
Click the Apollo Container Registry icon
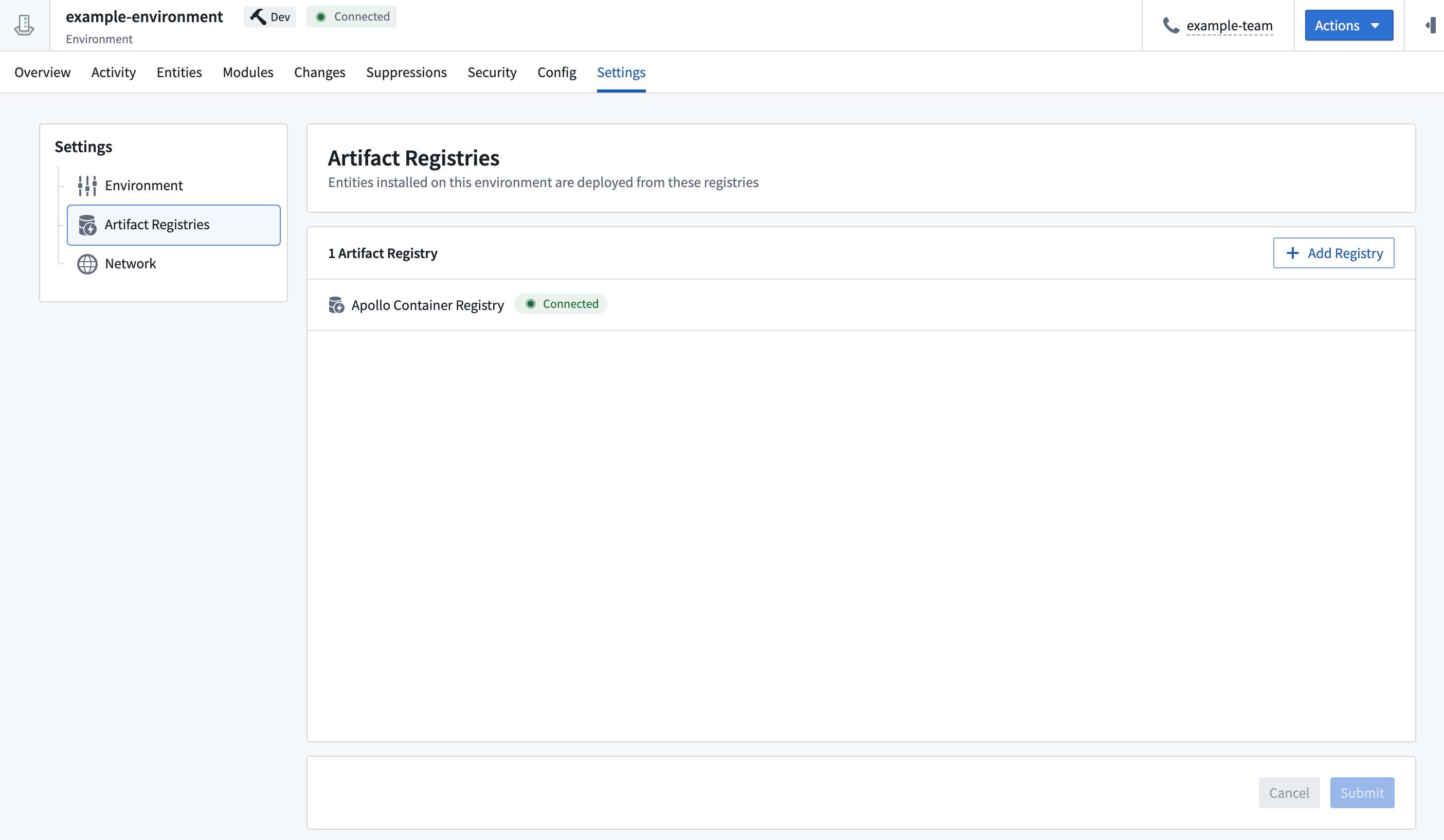(x=336, y=304)
